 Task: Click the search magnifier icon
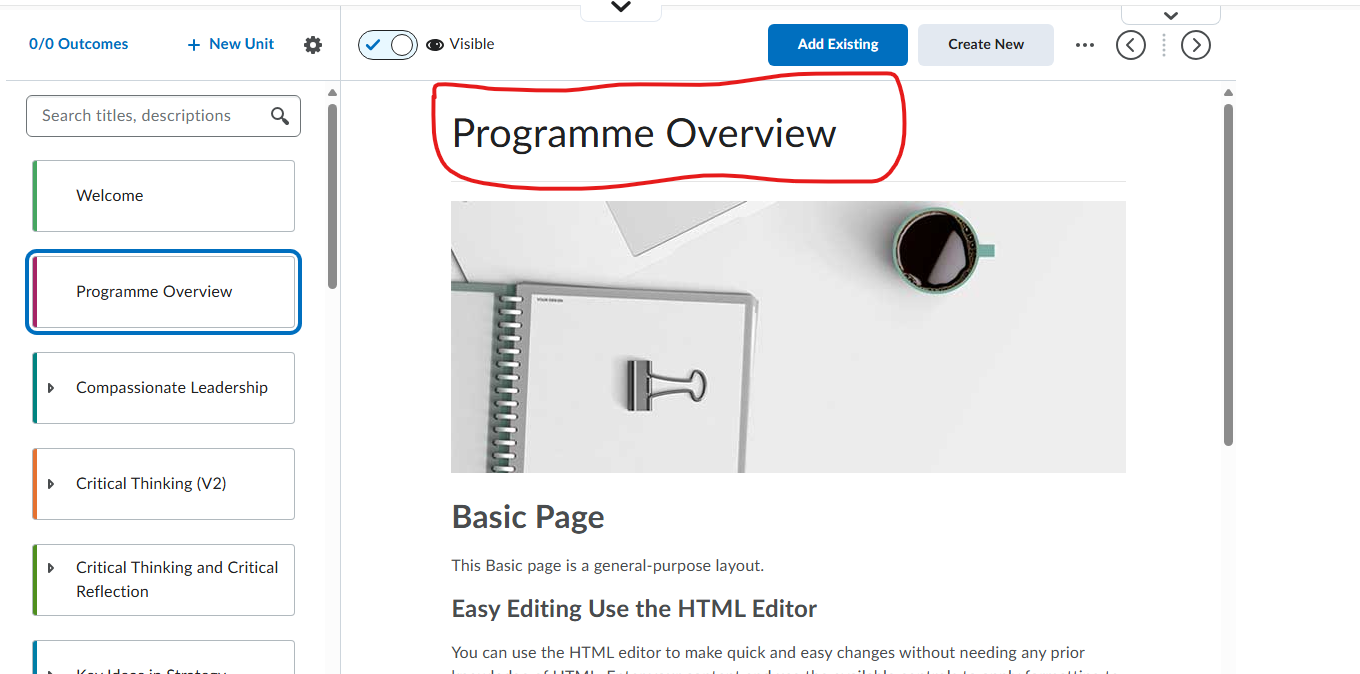pos(280,116)
